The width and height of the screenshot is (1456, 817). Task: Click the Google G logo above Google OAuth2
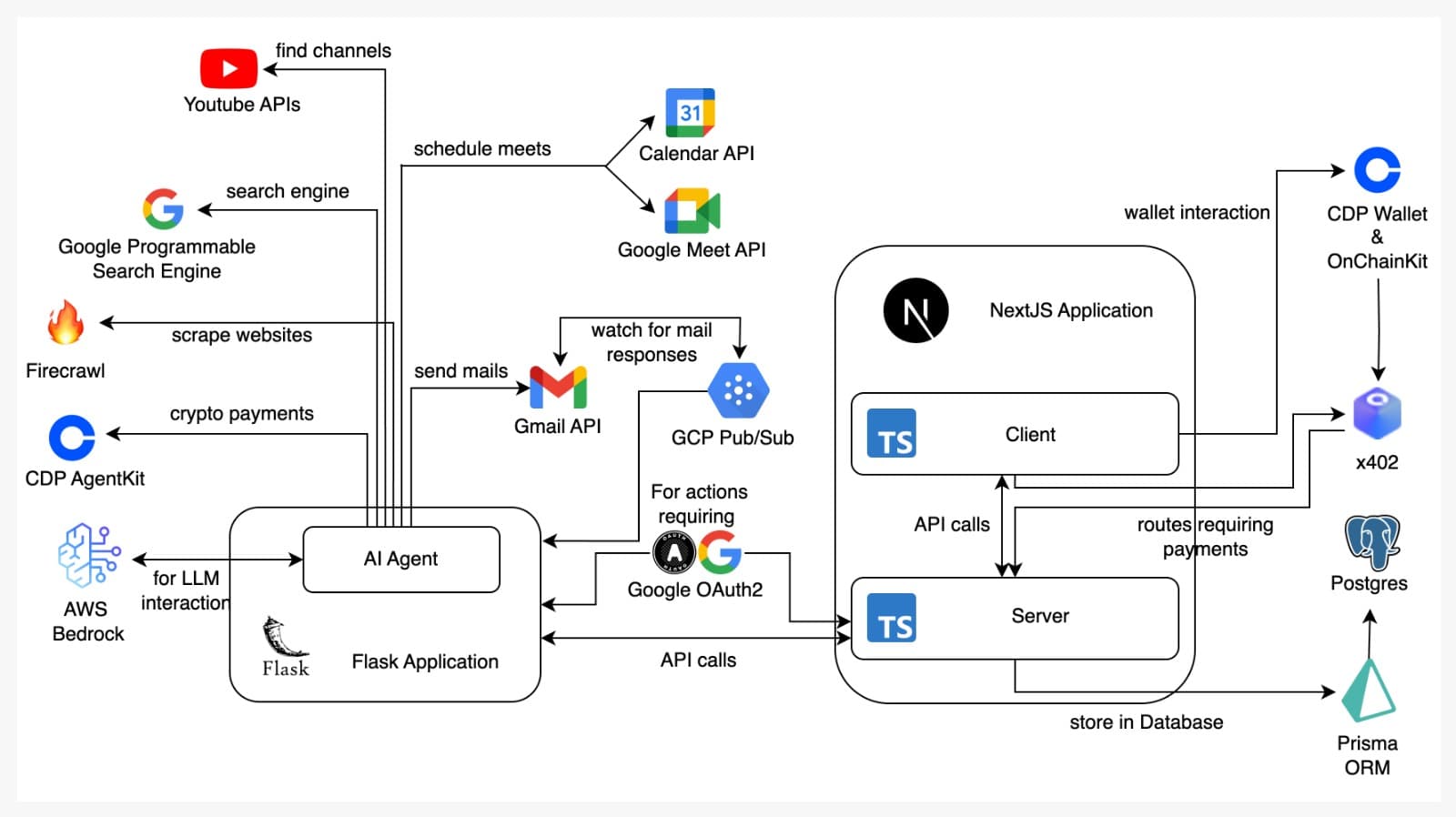pyautogui.click(x=721, y=551)
